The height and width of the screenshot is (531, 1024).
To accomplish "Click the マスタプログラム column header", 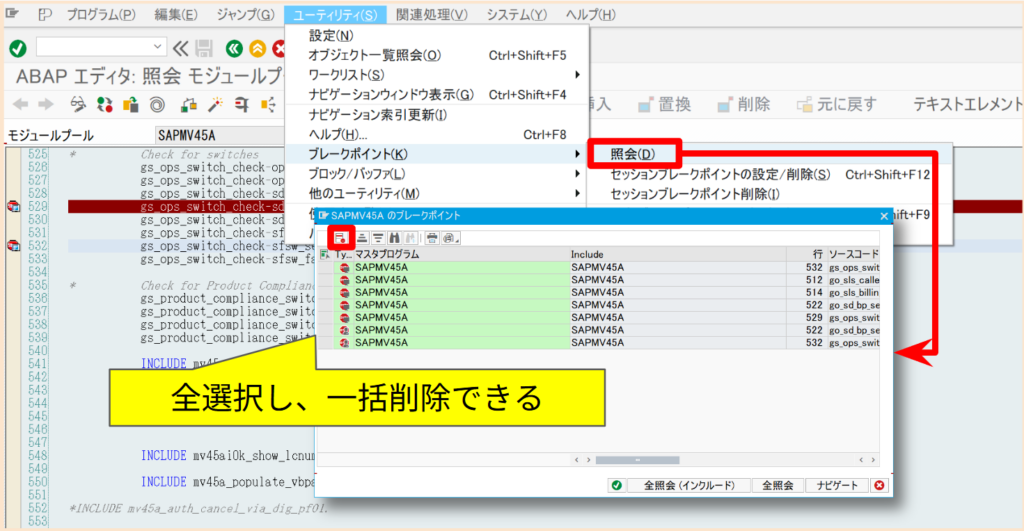I will coord(461,254).
